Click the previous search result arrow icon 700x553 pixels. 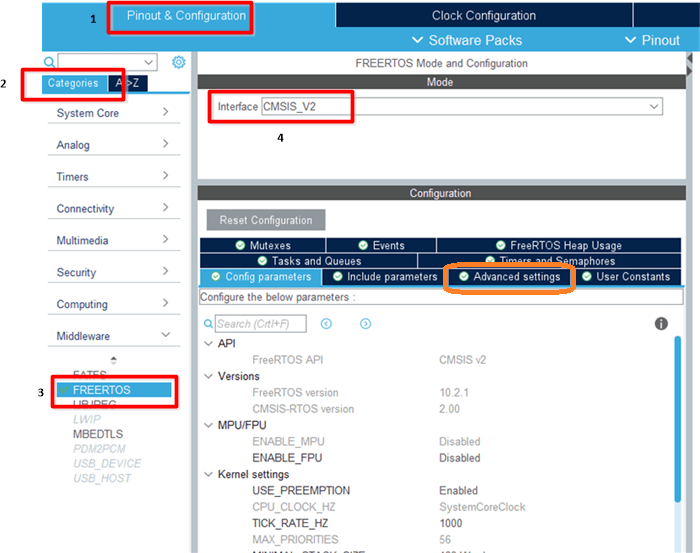(326, 324)
